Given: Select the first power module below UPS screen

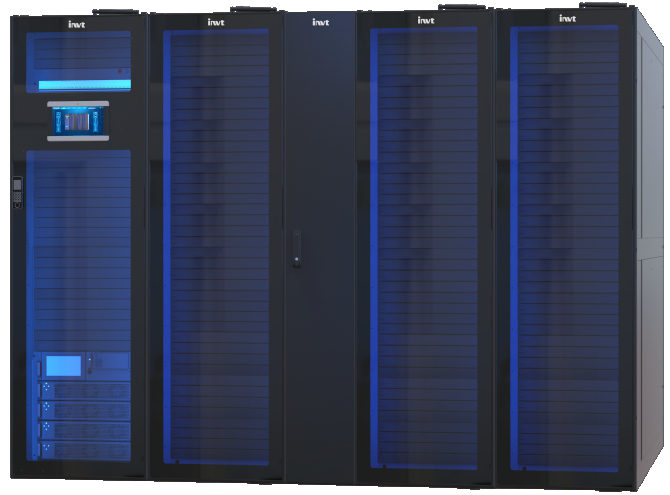Looking at the screenshot, I should (85, 391).
